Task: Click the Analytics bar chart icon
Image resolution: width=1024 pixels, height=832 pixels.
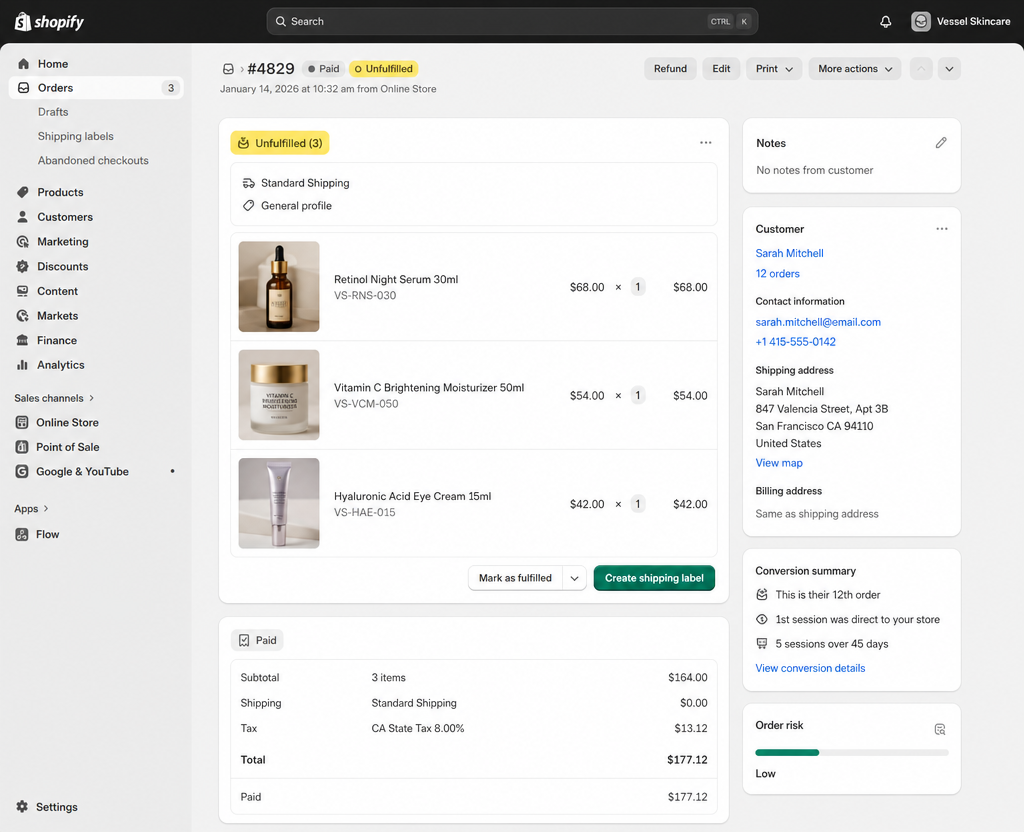Action: (23, 365)
